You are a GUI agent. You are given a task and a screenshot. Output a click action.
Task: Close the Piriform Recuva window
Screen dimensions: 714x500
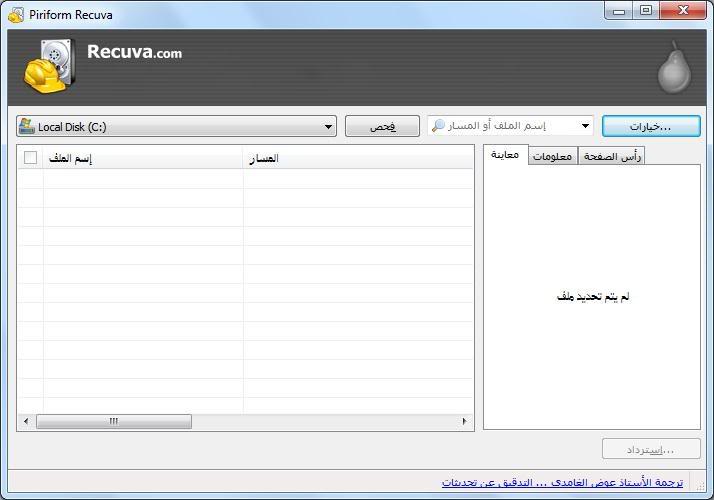pos(683,11)
